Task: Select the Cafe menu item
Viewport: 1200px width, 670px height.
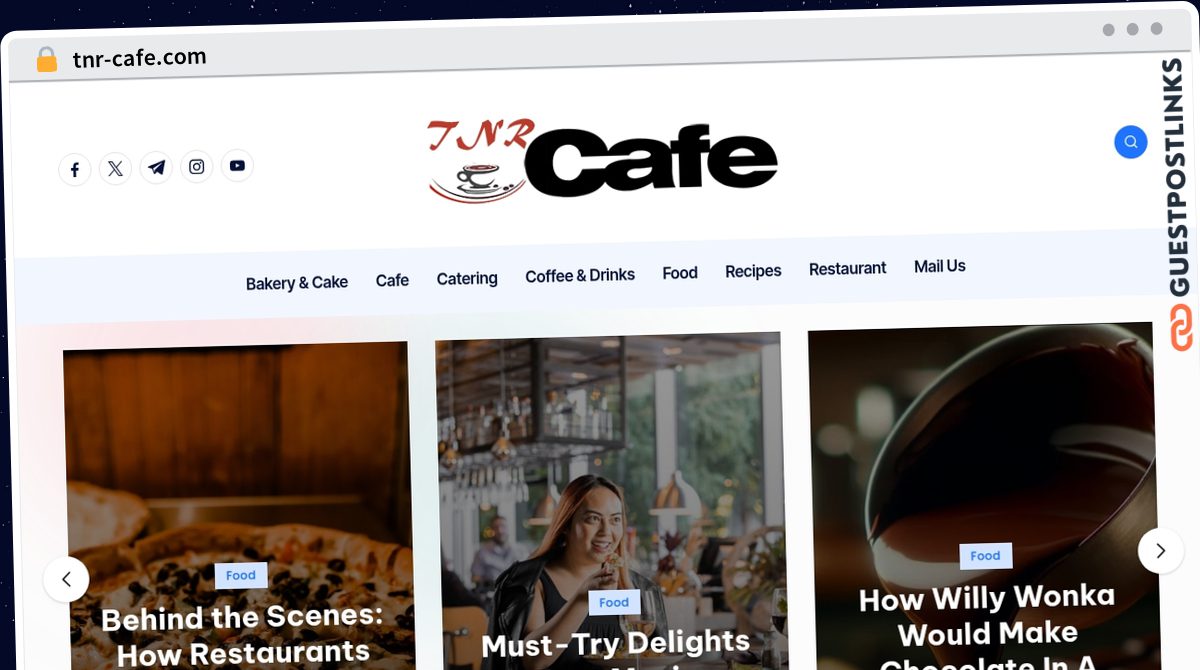Action: click(x=392, y=280)
